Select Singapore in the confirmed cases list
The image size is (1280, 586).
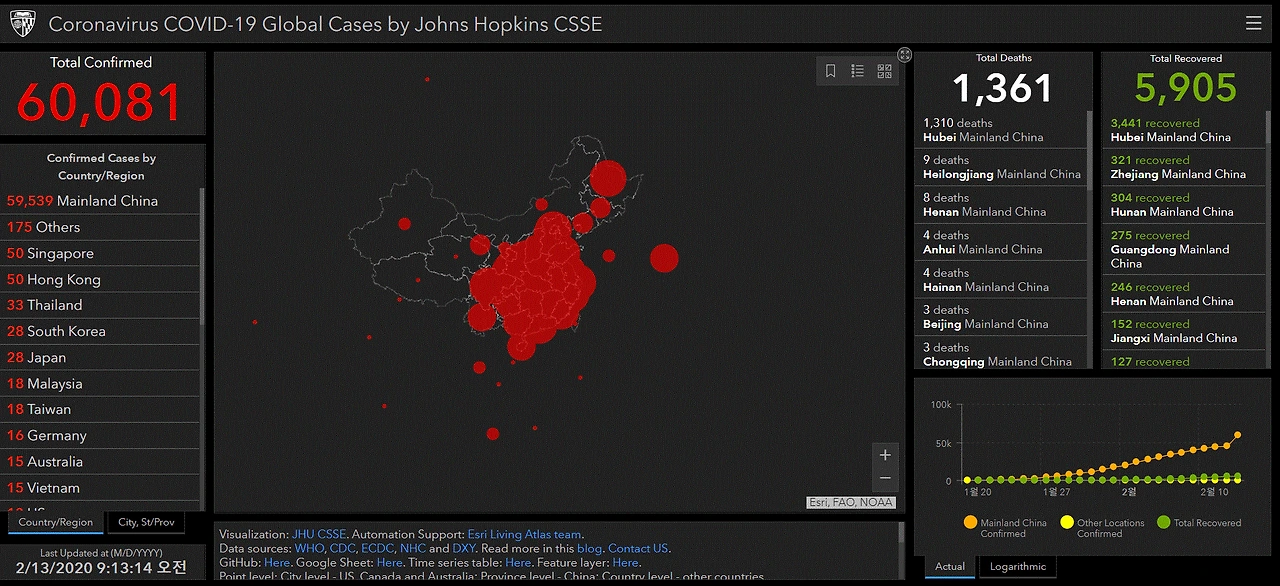point(100,253)
